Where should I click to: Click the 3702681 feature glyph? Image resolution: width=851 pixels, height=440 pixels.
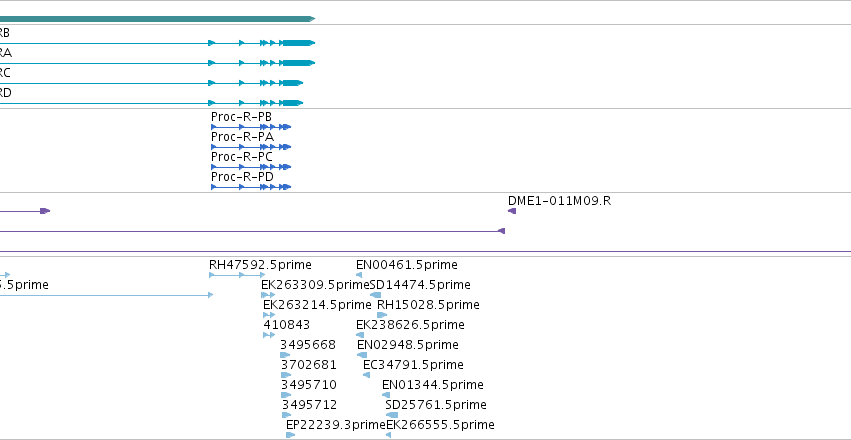pyautogui.click(x=286, y=375)
